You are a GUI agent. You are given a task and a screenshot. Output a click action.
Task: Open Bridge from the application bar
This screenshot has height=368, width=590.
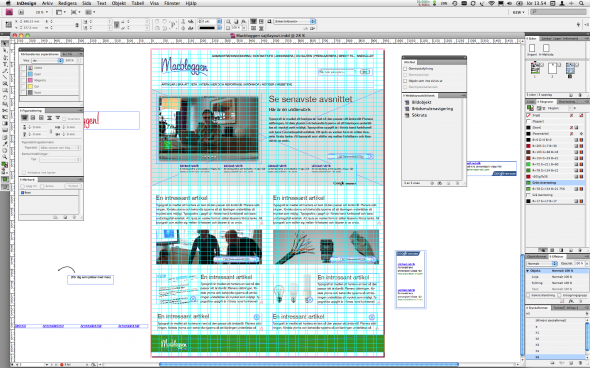(x=21, y=12)
